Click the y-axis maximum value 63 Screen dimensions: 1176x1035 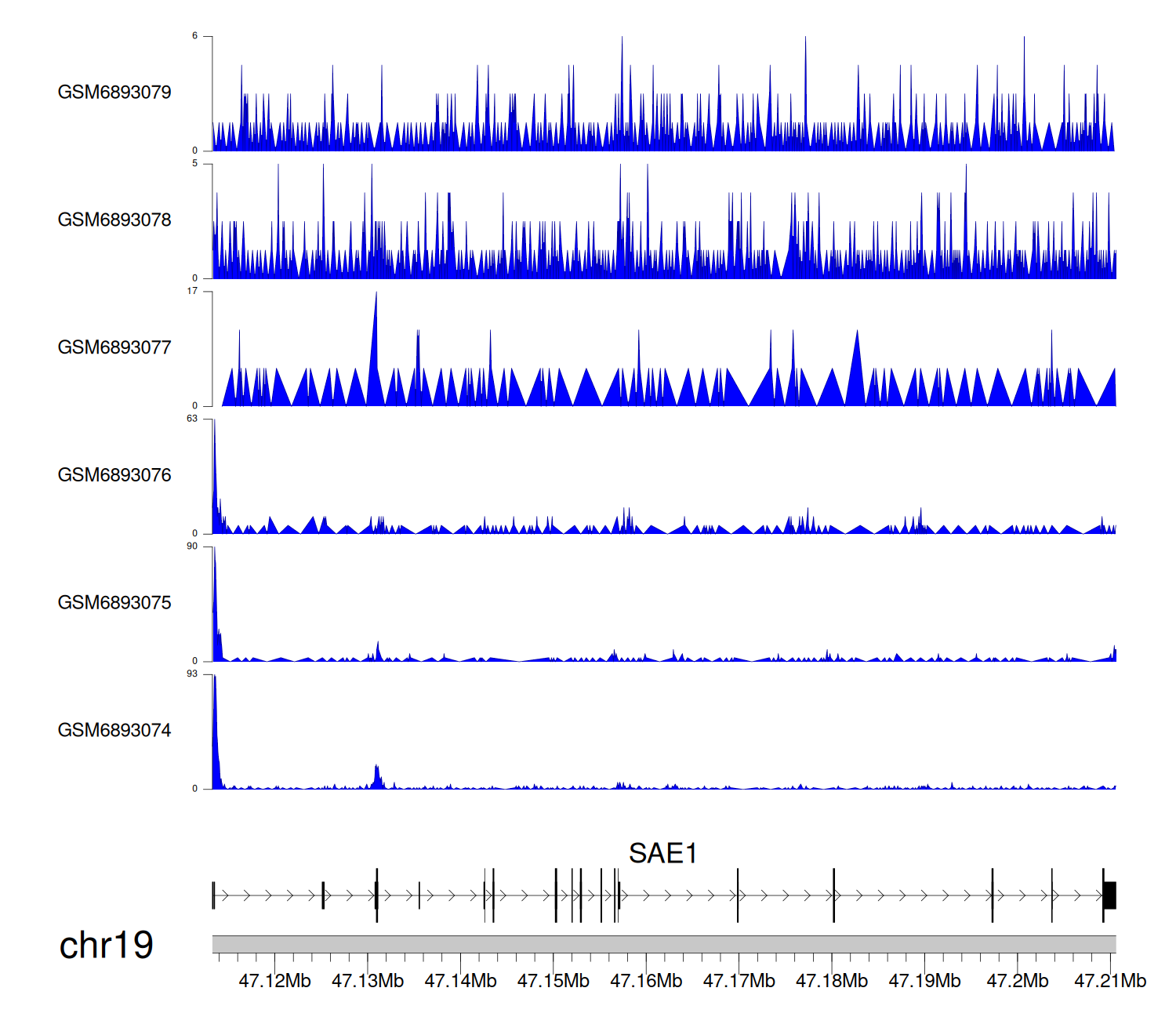(192, 419)
